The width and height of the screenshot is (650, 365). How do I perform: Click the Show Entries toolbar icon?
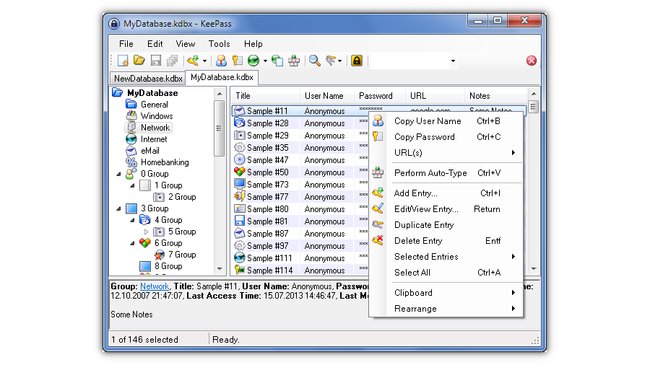click(x=331, y=61)
